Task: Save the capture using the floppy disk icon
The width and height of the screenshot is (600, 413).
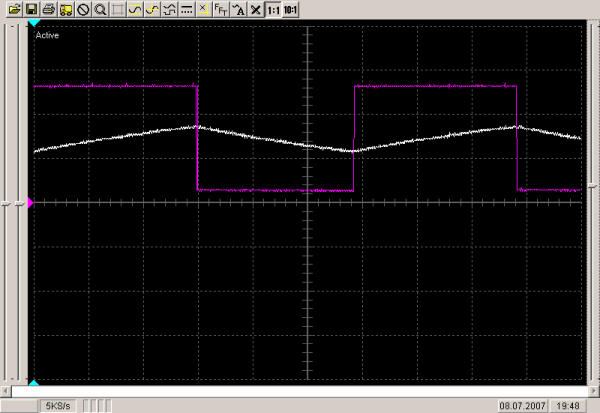Action: tap(30, 9)
